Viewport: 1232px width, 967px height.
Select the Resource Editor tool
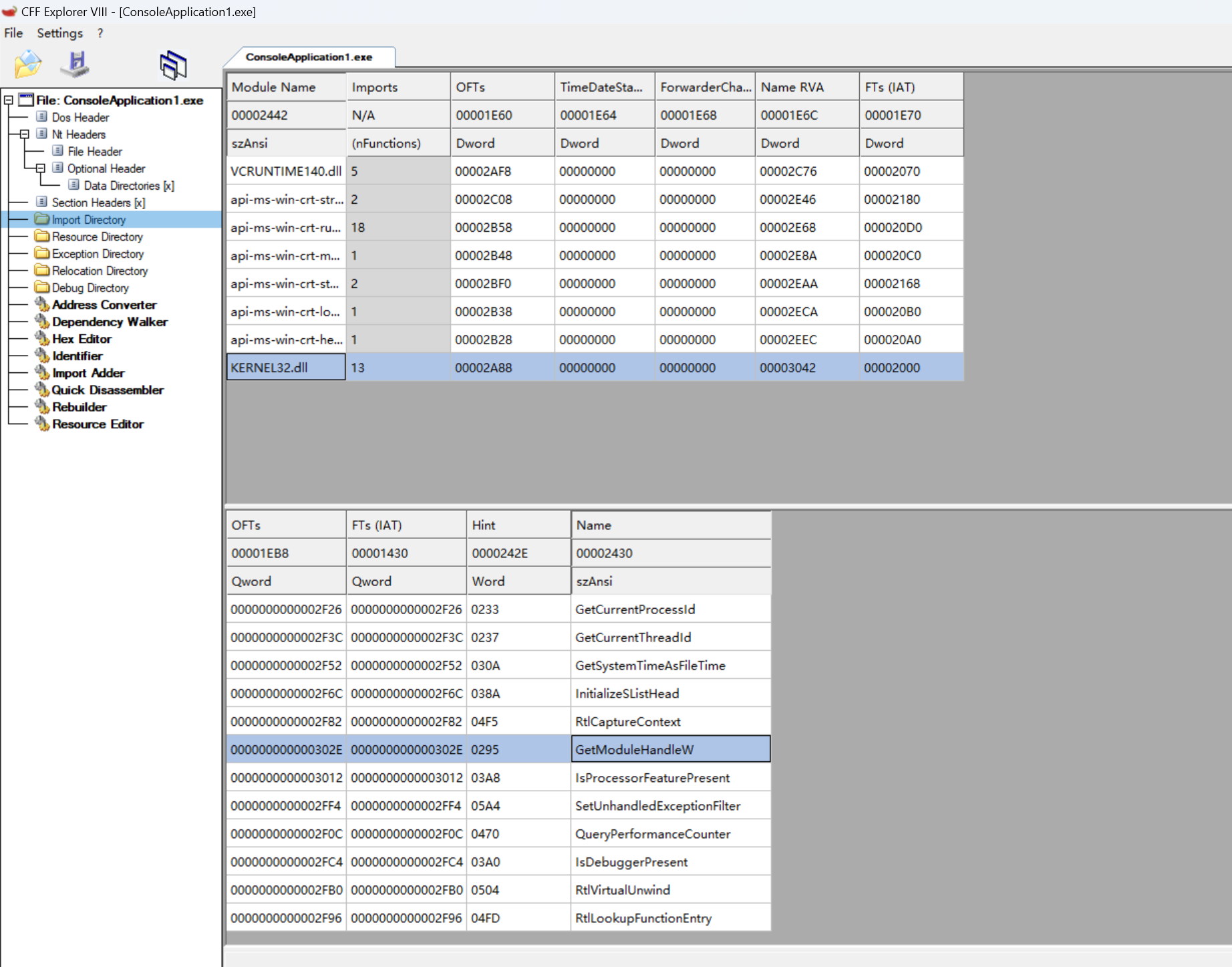[x=98, y=424]
